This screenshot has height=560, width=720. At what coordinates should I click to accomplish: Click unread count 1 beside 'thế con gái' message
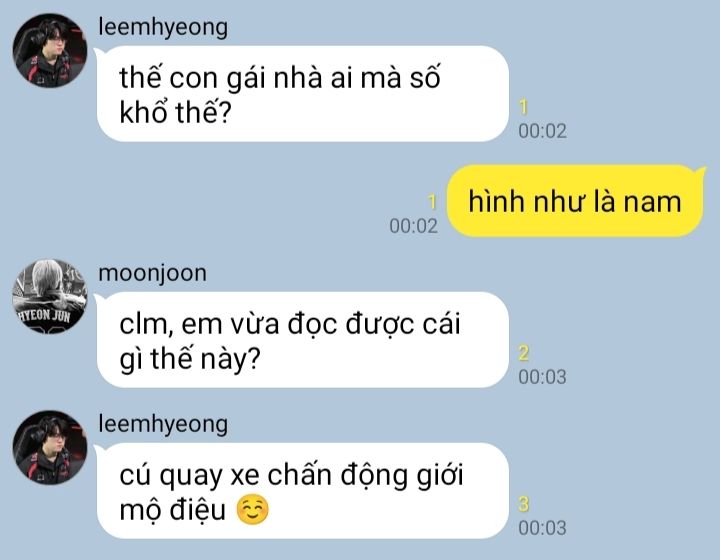point(523,107)
